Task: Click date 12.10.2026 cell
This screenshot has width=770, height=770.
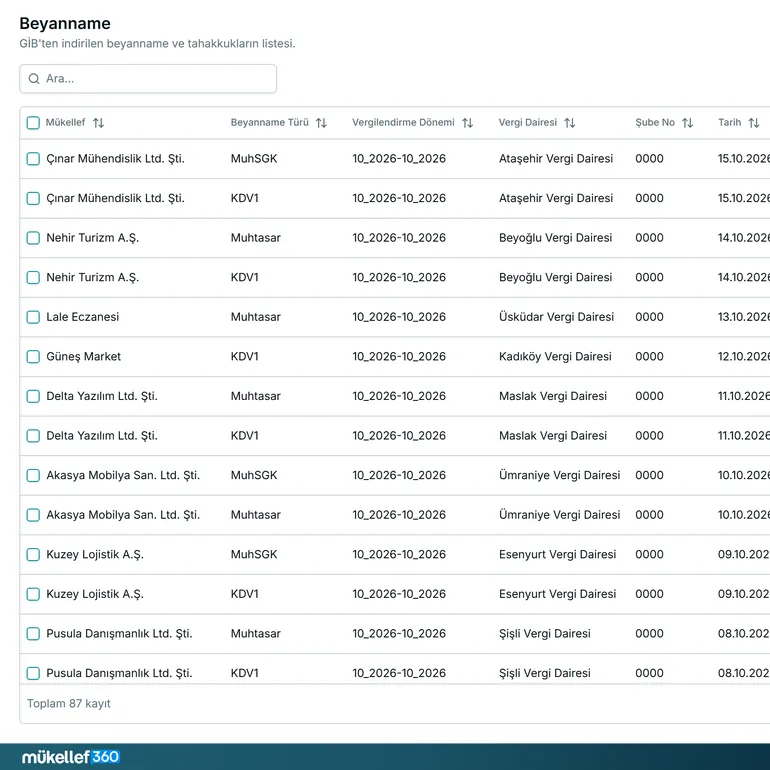Action: coord(743,357)
